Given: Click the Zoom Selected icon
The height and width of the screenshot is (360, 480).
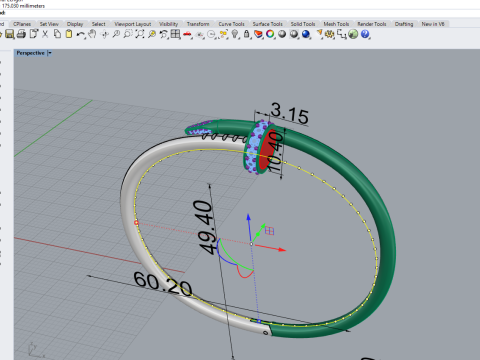Looking at the screenshot, I should (152, 34).
